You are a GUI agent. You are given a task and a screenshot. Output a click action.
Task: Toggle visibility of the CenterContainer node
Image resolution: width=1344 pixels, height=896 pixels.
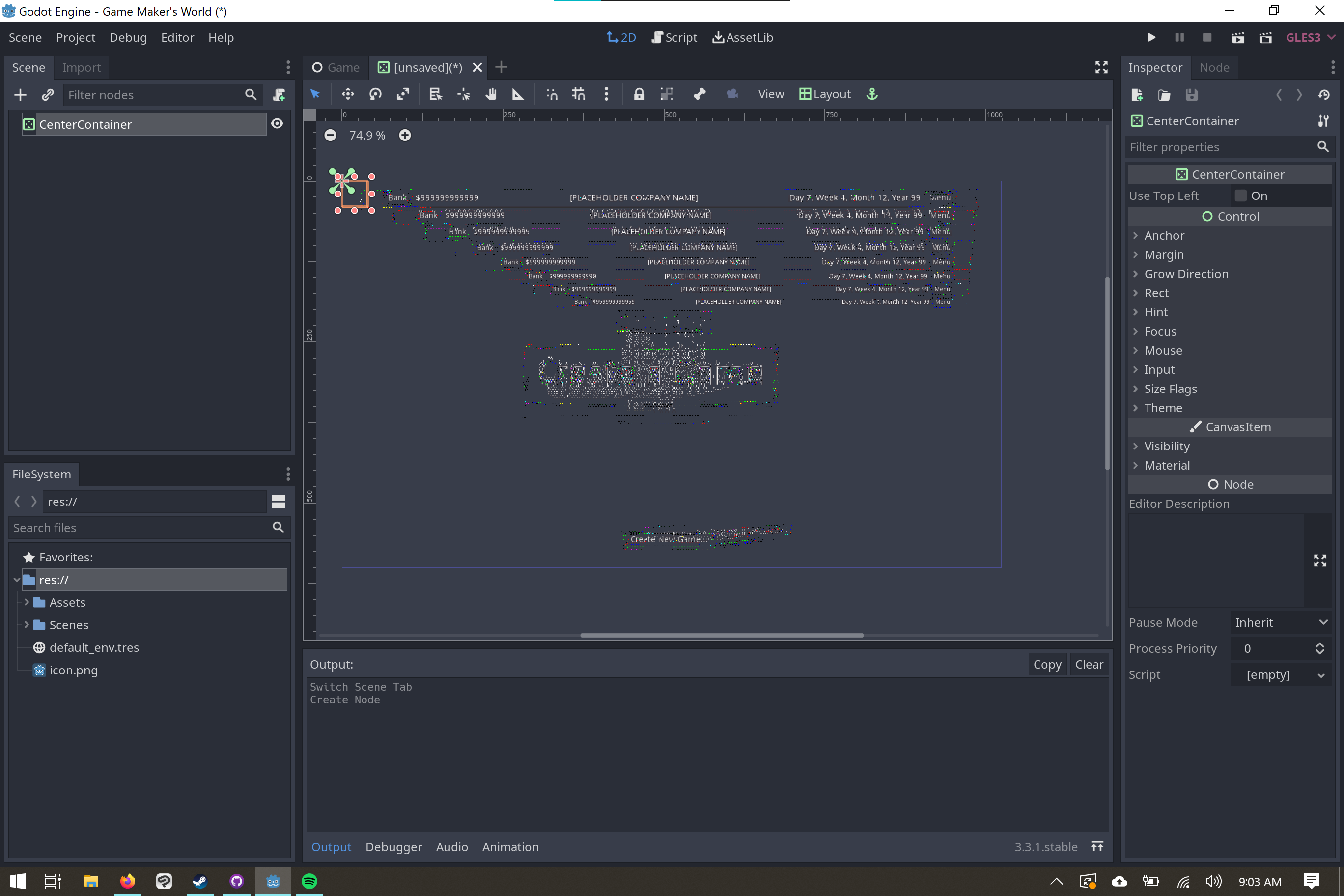(x=277, y=123)
